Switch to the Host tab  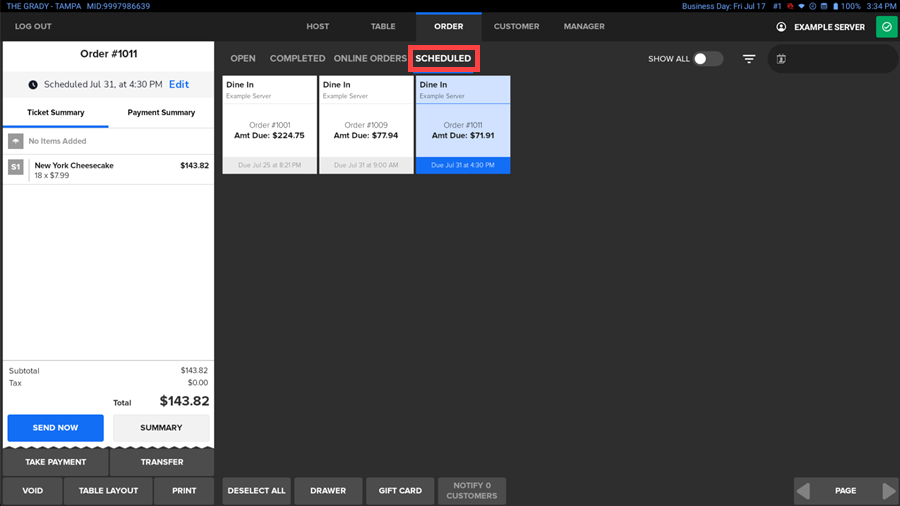pos(317,26)
